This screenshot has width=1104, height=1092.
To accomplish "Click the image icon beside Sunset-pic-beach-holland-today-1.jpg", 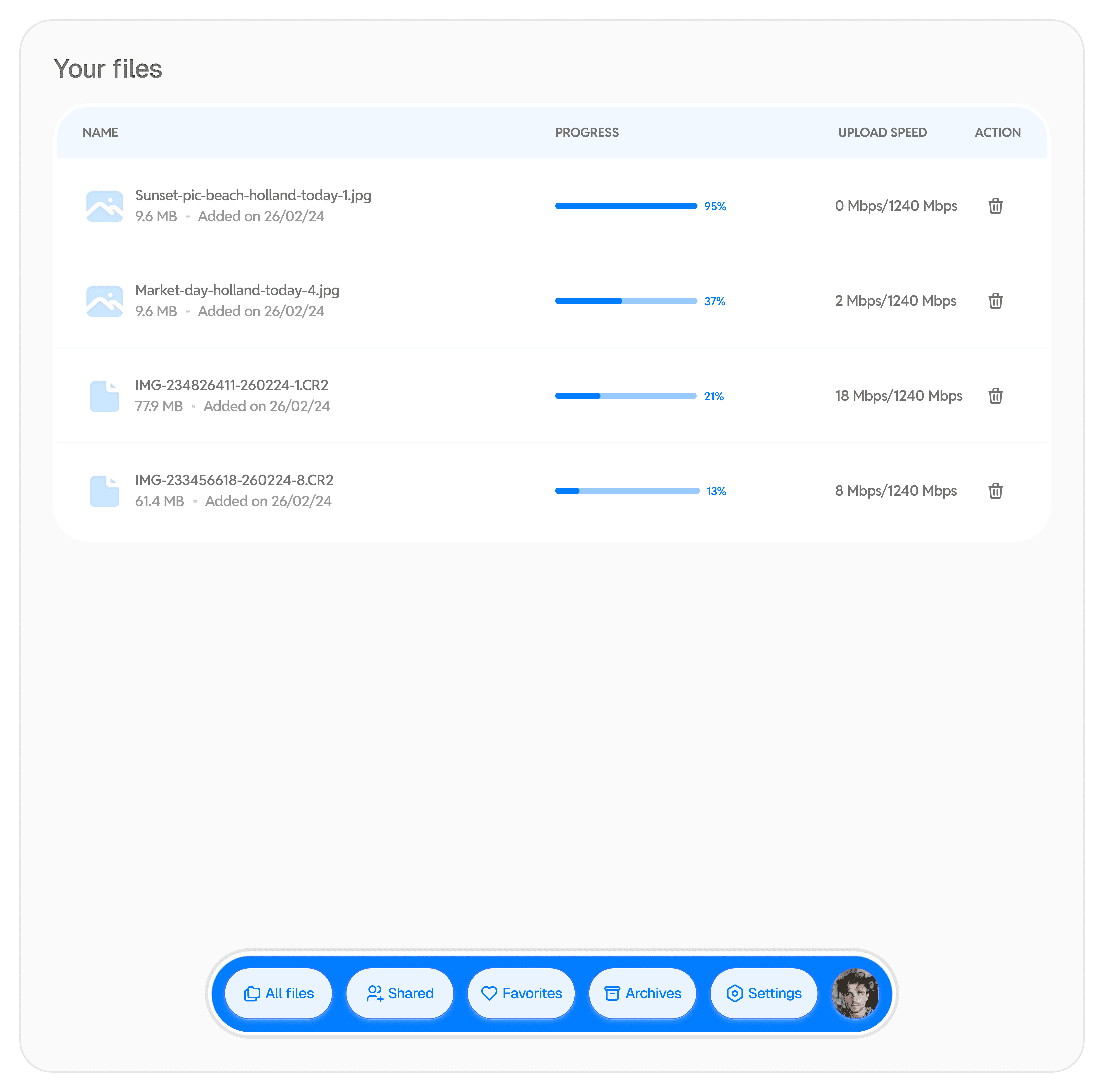I will pos(105,206).
